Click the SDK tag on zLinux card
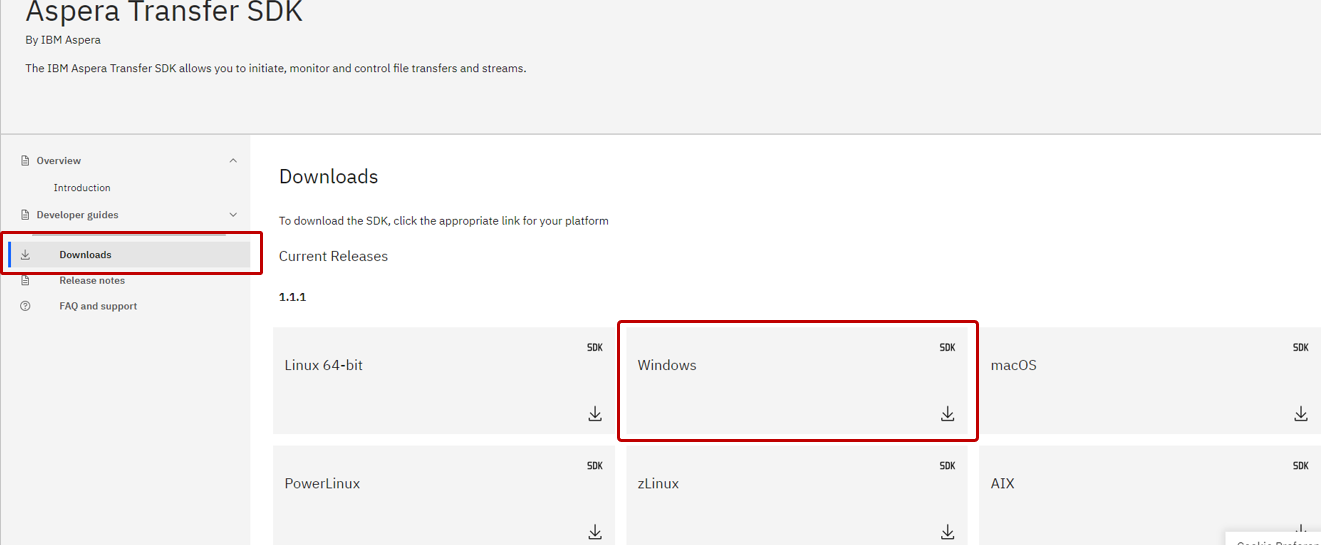This screenshot has width=1321, height=545. 947,466
